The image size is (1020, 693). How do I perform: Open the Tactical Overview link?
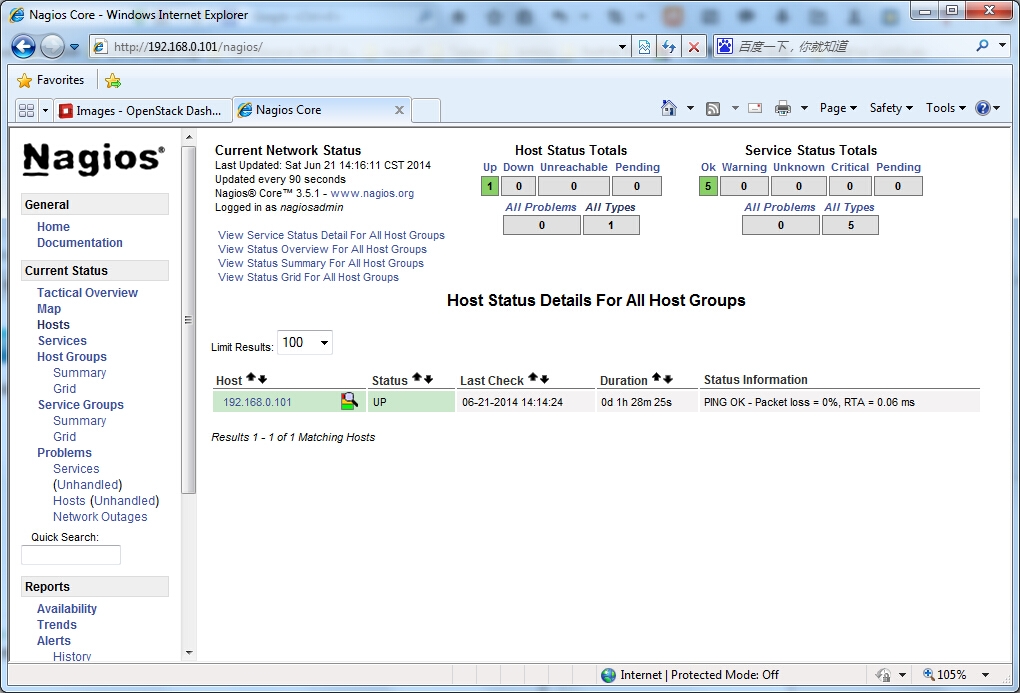pos(87,293)
